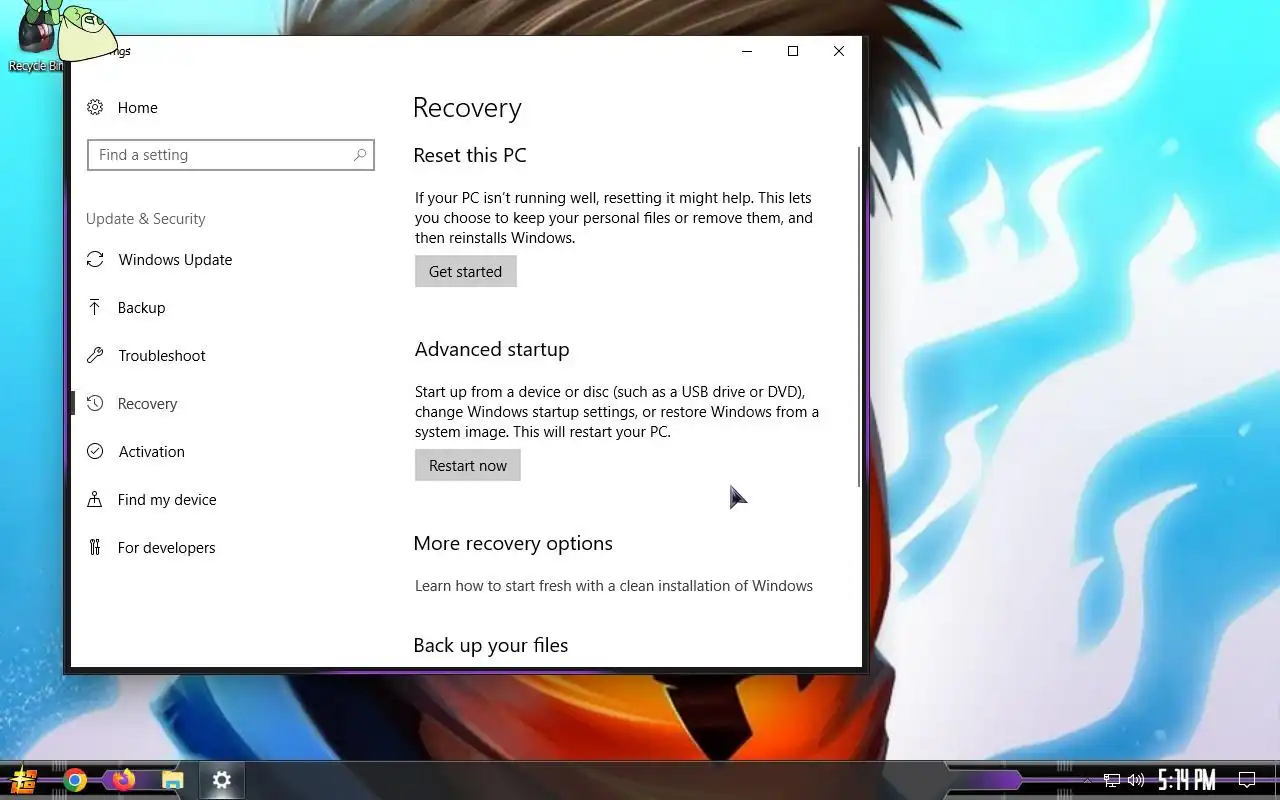
Task: Minimize the Settings window
Action: click(x=747, y=51)
